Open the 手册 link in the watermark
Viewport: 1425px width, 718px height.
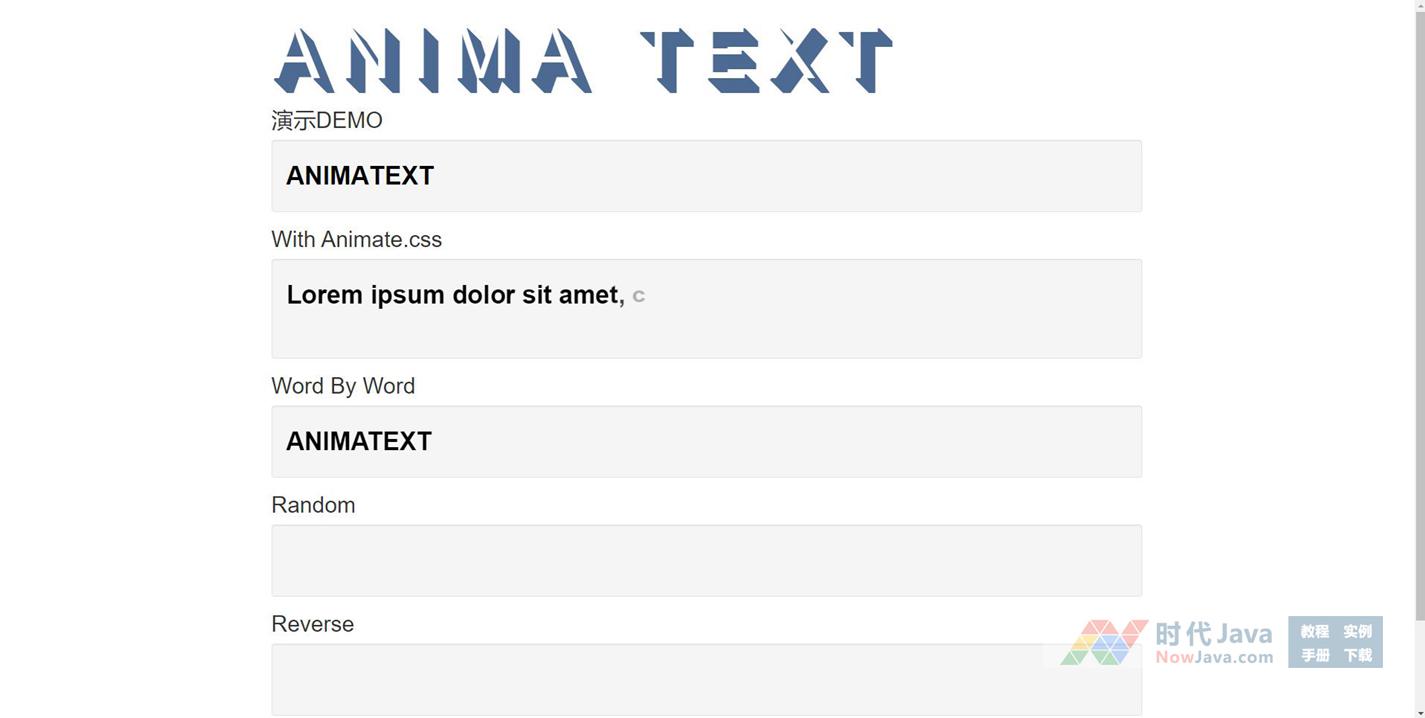click(x=1314, y=655)
